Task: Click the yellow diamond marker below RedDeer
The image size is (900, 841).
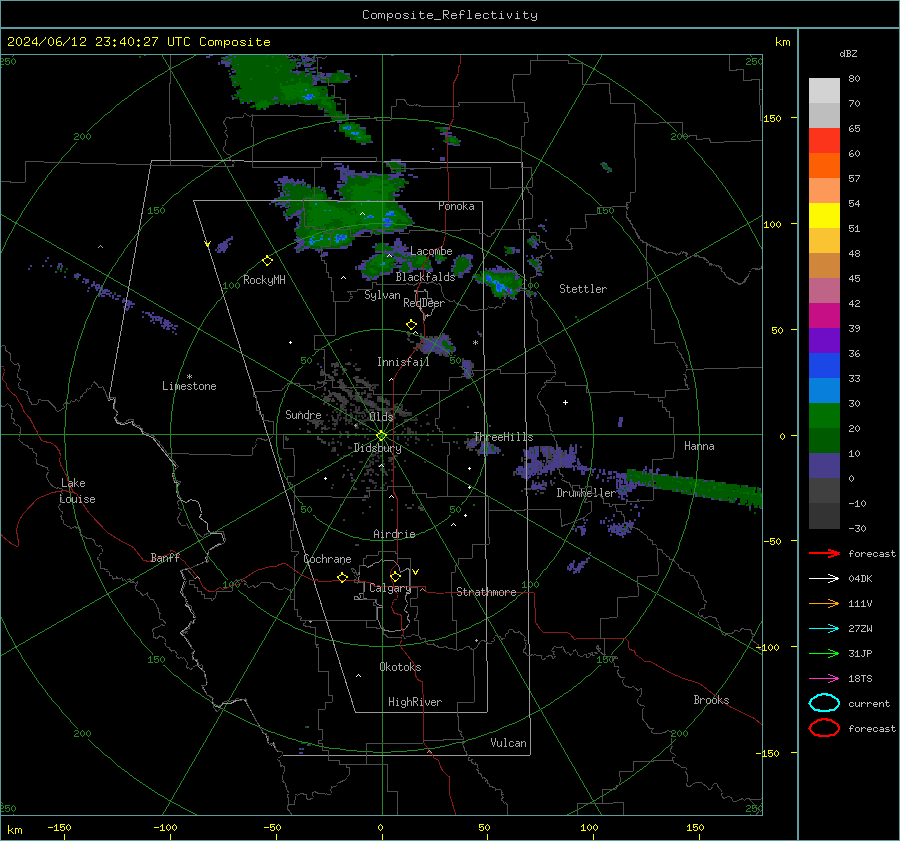Action: tap(411, 325)
